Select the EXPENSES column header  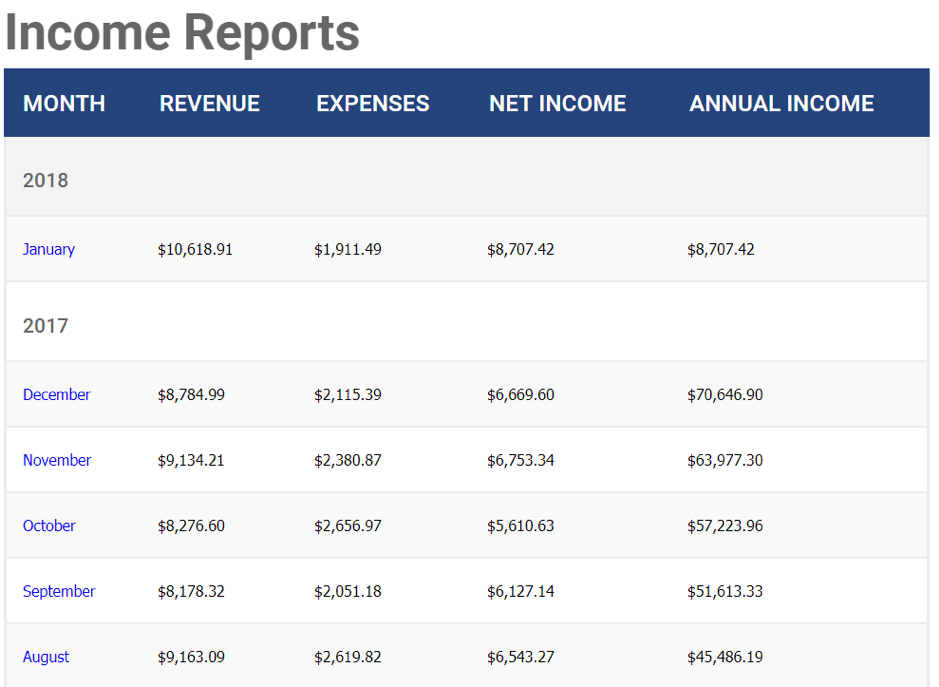coord(373,103)
